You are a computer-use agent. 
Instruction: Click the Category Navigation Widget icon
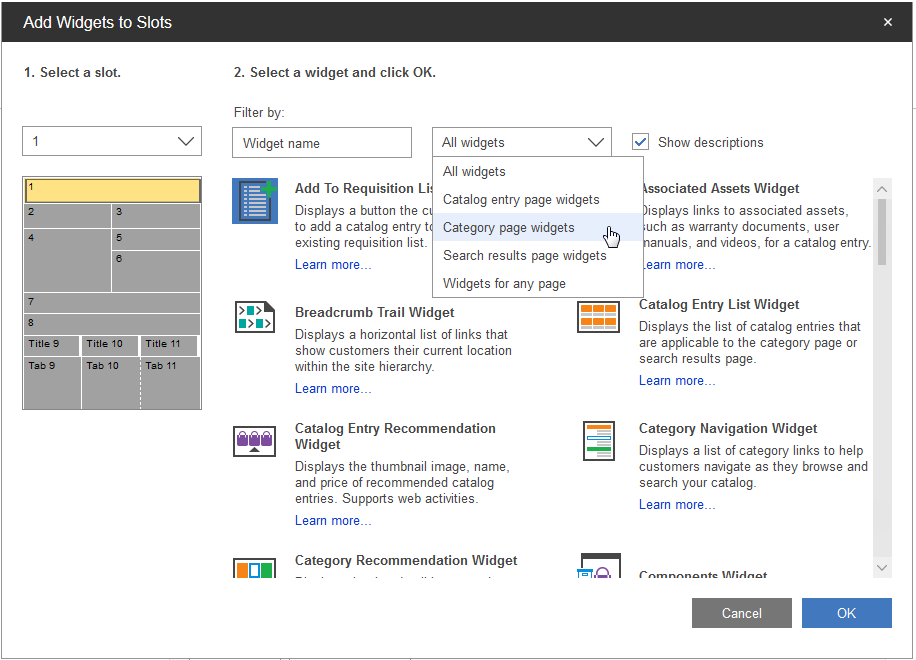tap(598, 441)
